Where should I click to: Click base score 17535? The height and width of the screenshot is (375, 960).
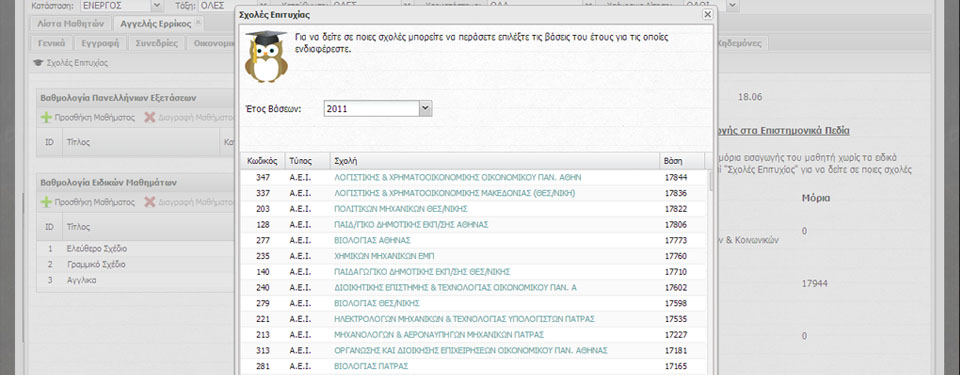676,319
